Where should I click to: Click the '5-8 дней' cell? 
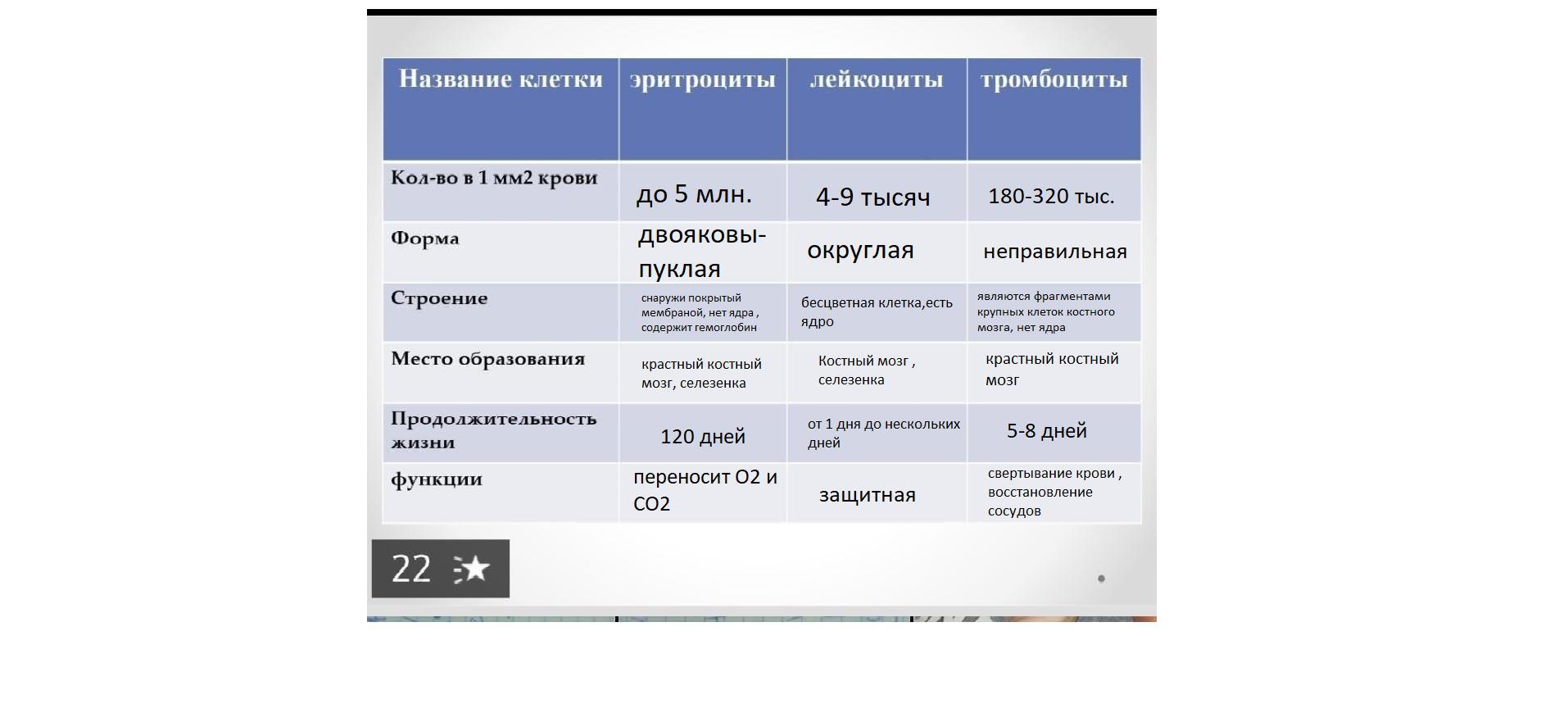coord(1046,431)
